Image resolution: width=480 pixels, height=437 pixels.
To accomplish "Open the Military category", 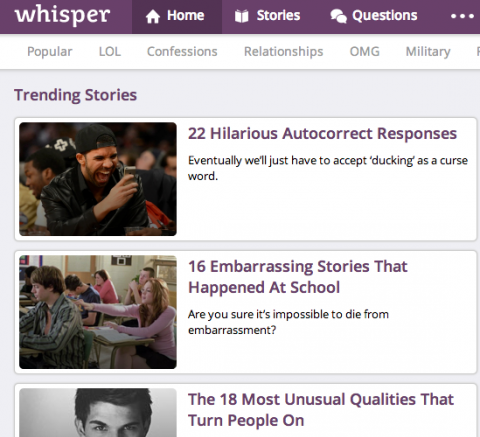I will pyautogui.click(x=428, y=52).
